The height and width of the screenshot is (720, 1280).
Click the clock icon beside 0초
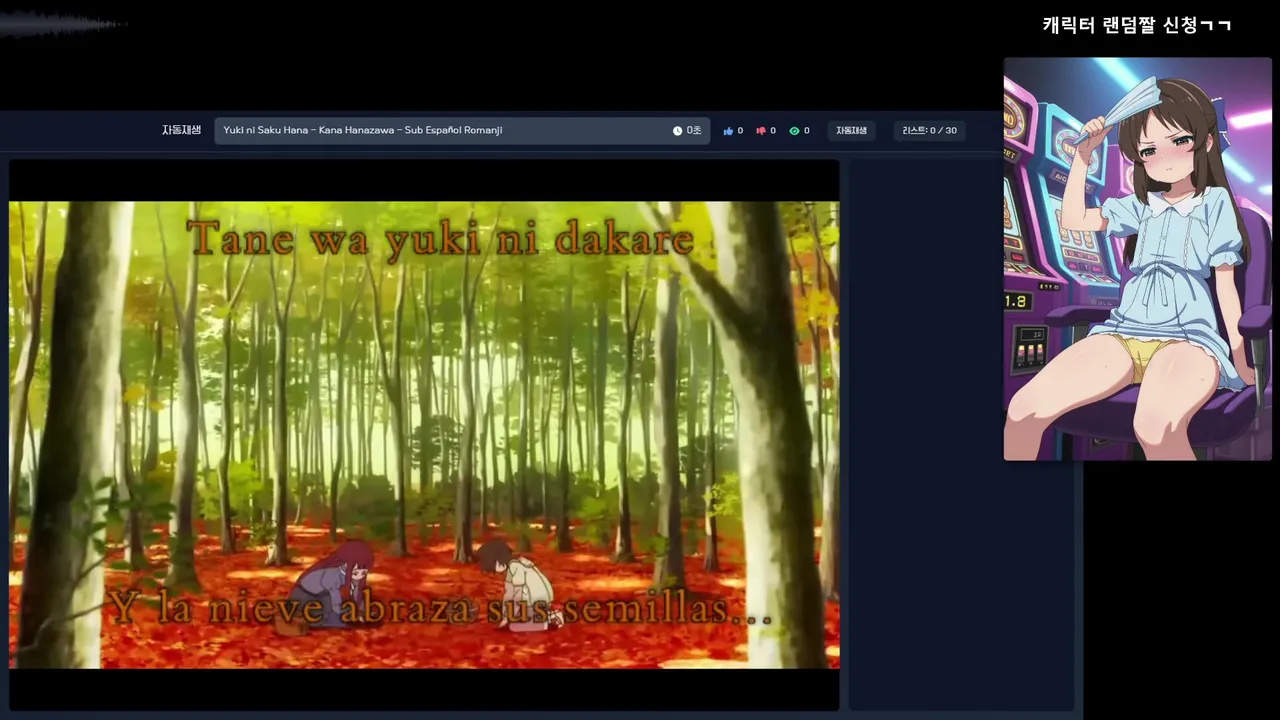pyautogui.click(x=677, y=131)
